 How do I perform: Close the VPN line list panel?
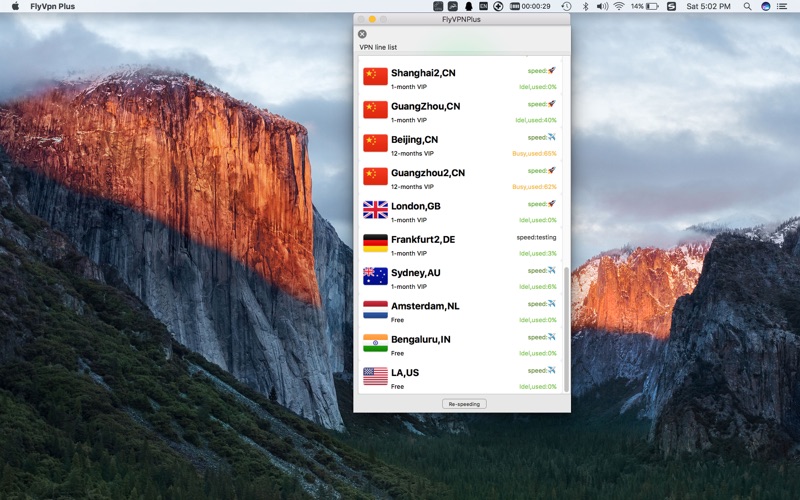(362, 34)
